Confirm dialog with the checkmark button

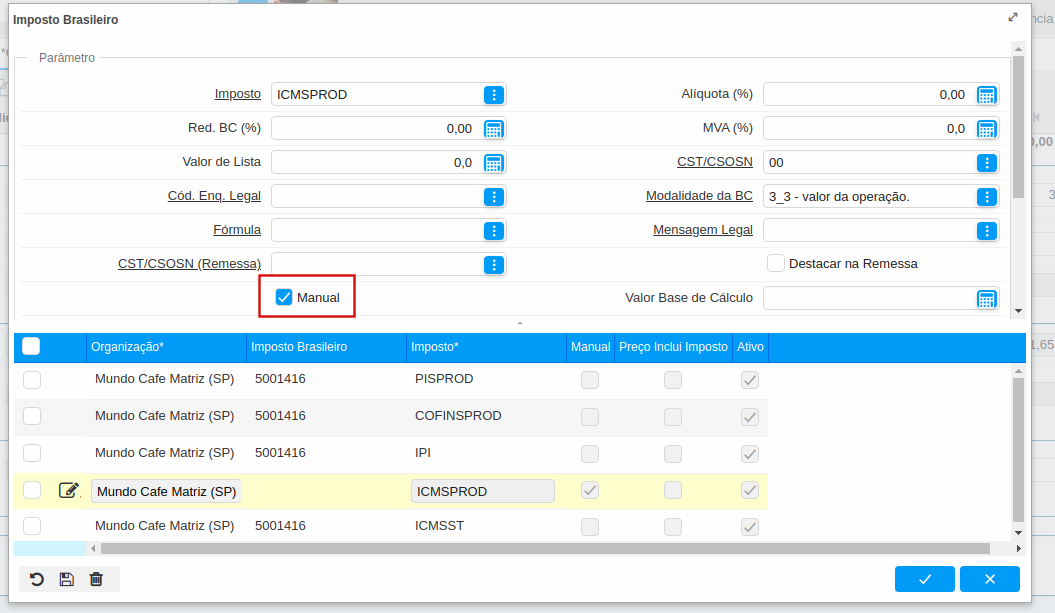pos(925,579)
